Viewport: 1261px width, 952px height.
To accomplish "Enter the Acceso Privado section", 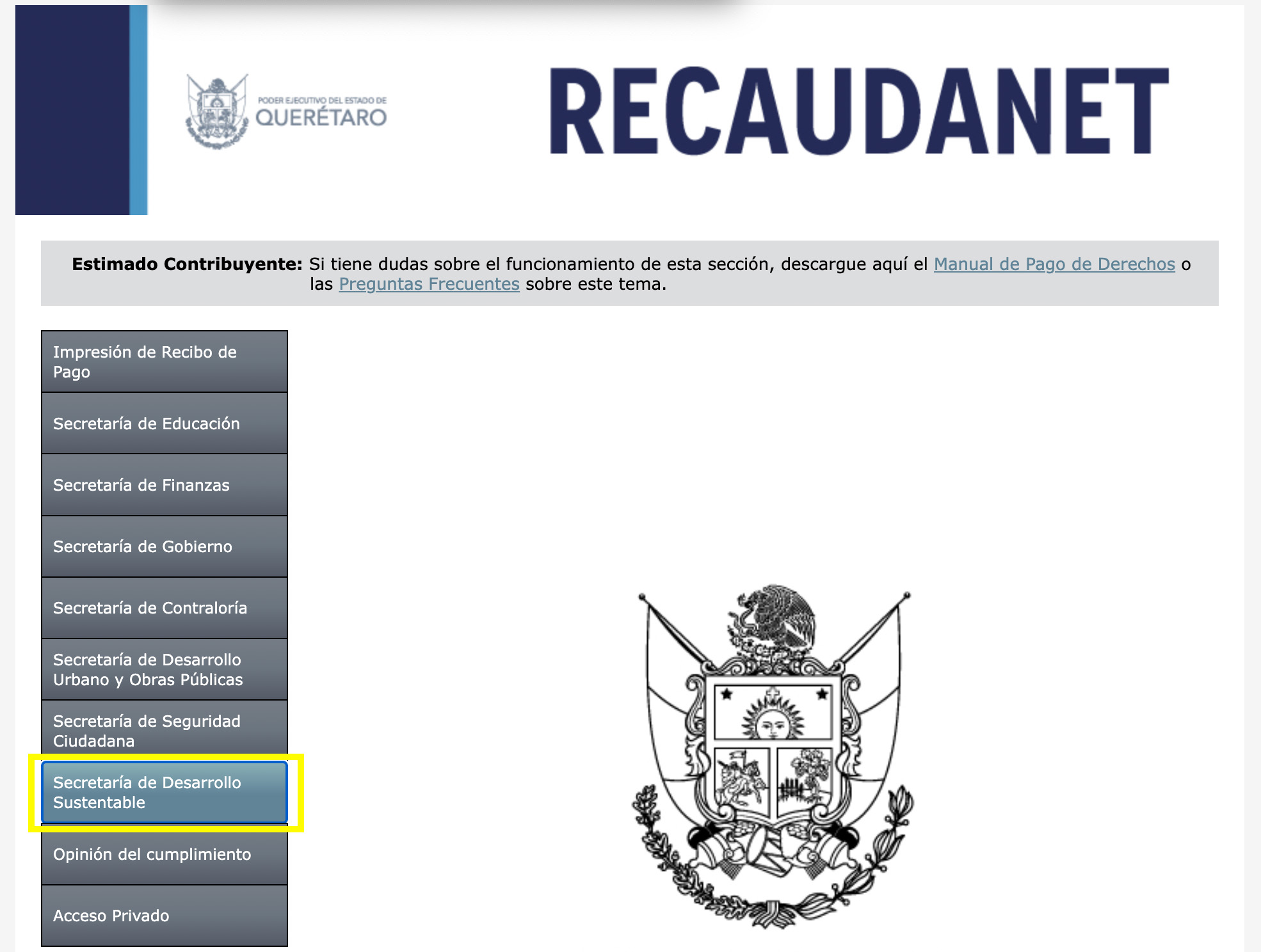I will (163, 915).
